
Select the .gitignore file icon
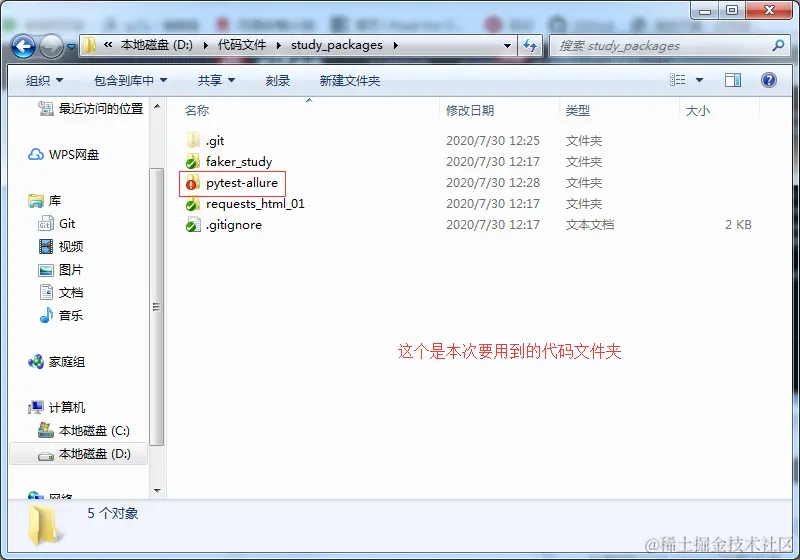point(193,224)
